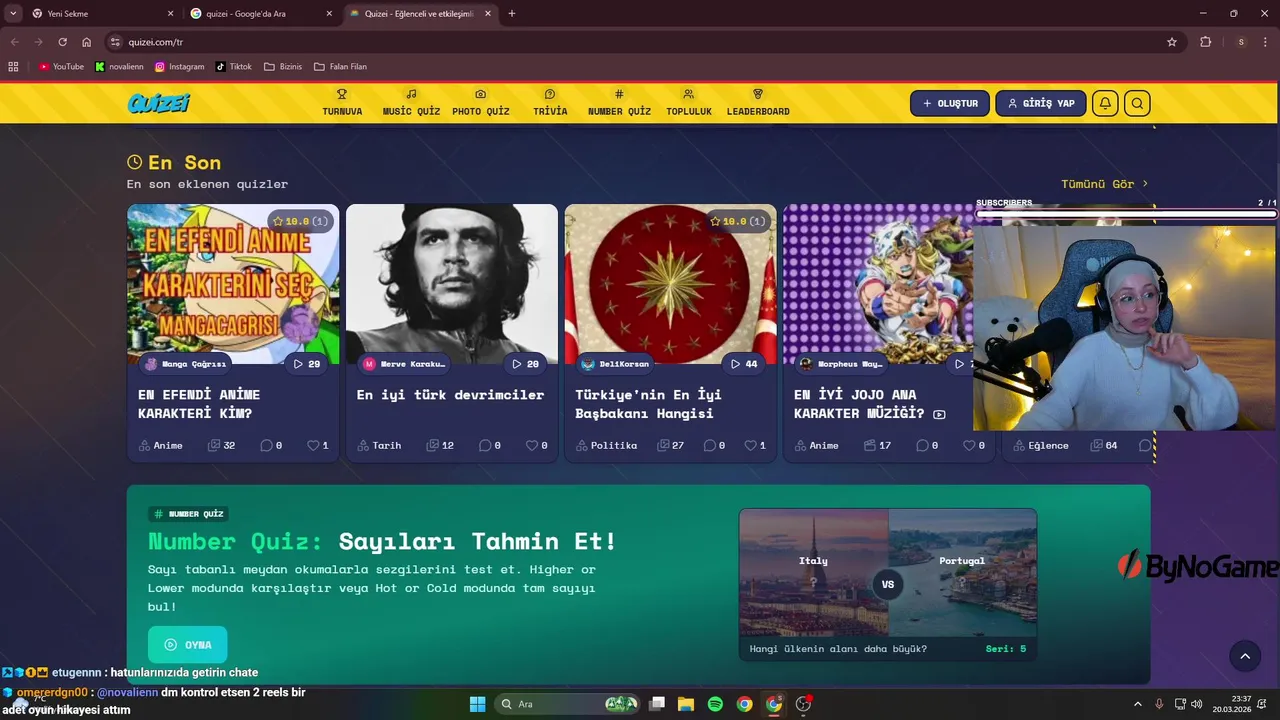Click the Tarih category tag
Screen dimensions: 1280x720
click(380, 445)
